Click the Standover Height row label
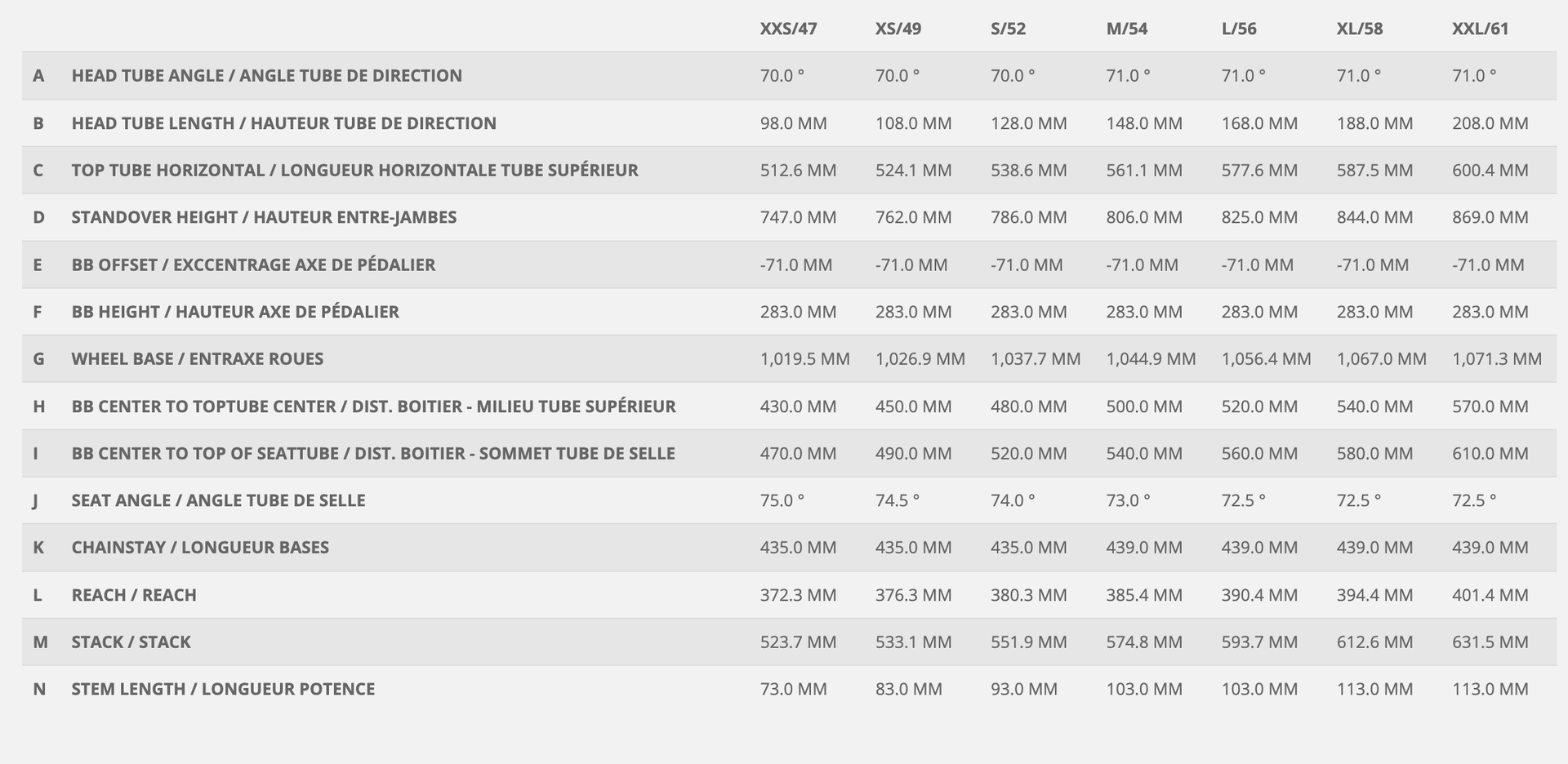Viewport: 1568px width, 764px height. coord(264,217)
